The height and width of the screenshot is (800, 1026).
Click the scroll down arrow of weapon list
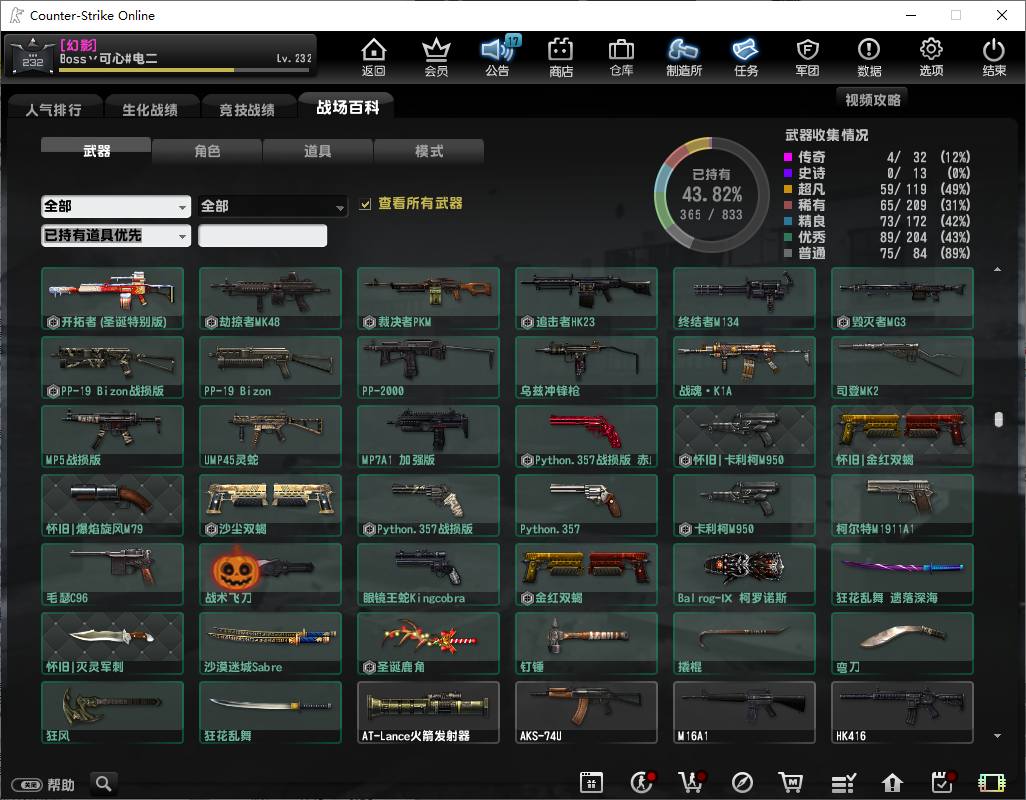pos(997,736)
